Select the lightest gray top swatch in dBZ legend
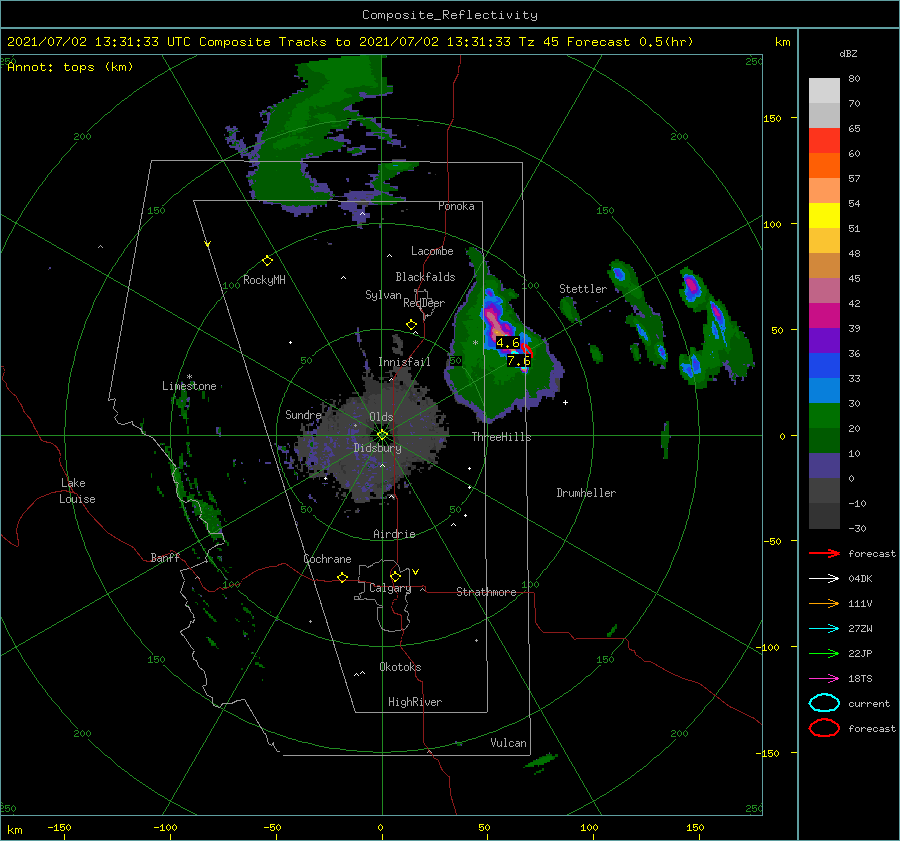Viewport: 900px width, 841px height. [824, 91]
